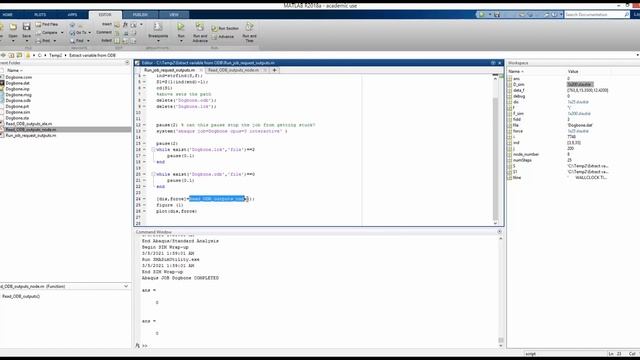640x360 pixels.
Task: Click the help question mark icon
Action: (554, 15)
